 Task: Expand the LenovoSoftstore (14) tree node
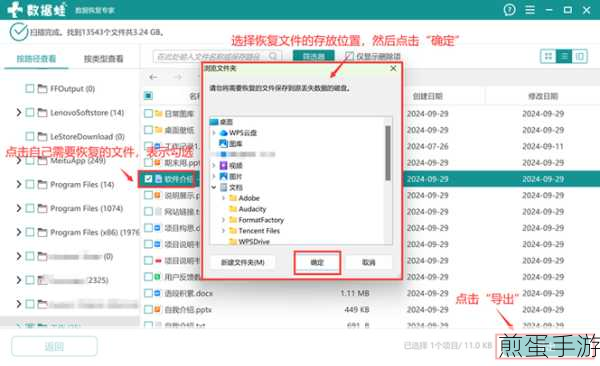18,113
